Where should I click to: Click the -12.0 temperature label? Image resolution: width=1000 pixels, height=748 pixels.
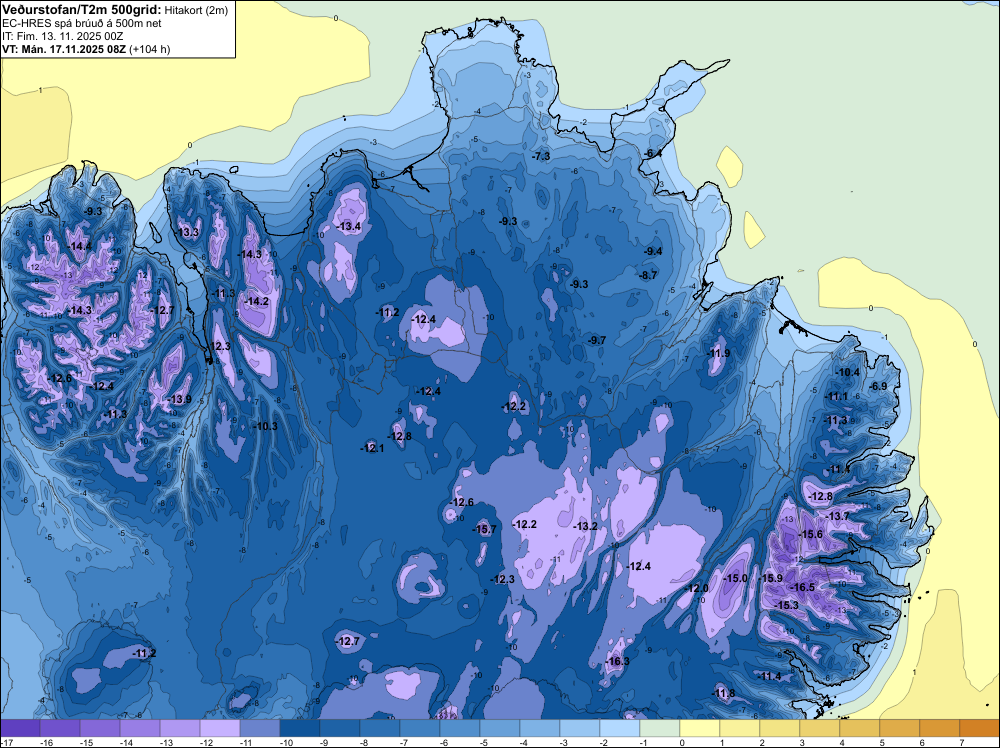pos(696,588)
